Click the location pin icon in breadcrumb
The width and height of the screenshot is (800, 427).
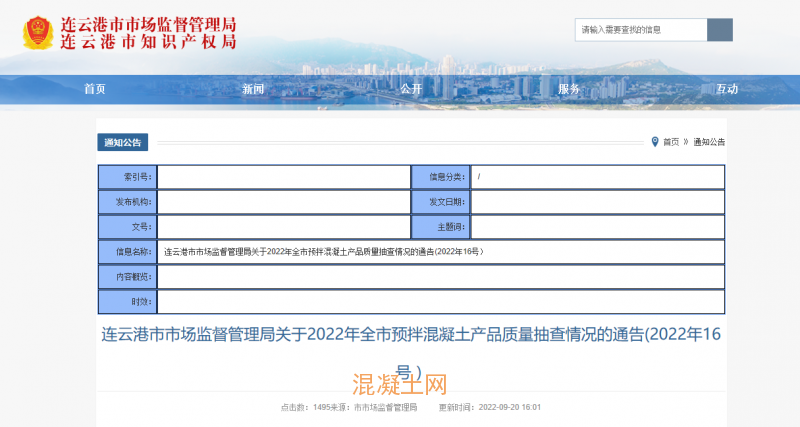click(654, 142)
